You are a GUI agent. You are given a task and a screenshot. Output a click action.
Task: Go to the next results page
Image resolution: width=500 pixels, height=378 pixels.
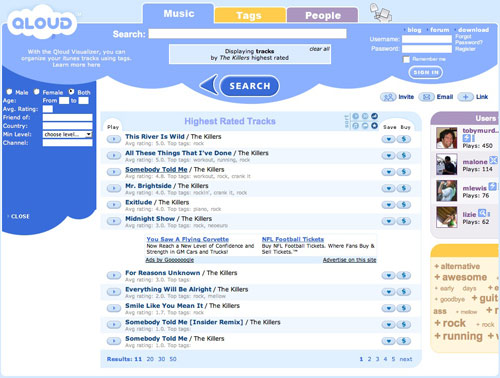406,359
